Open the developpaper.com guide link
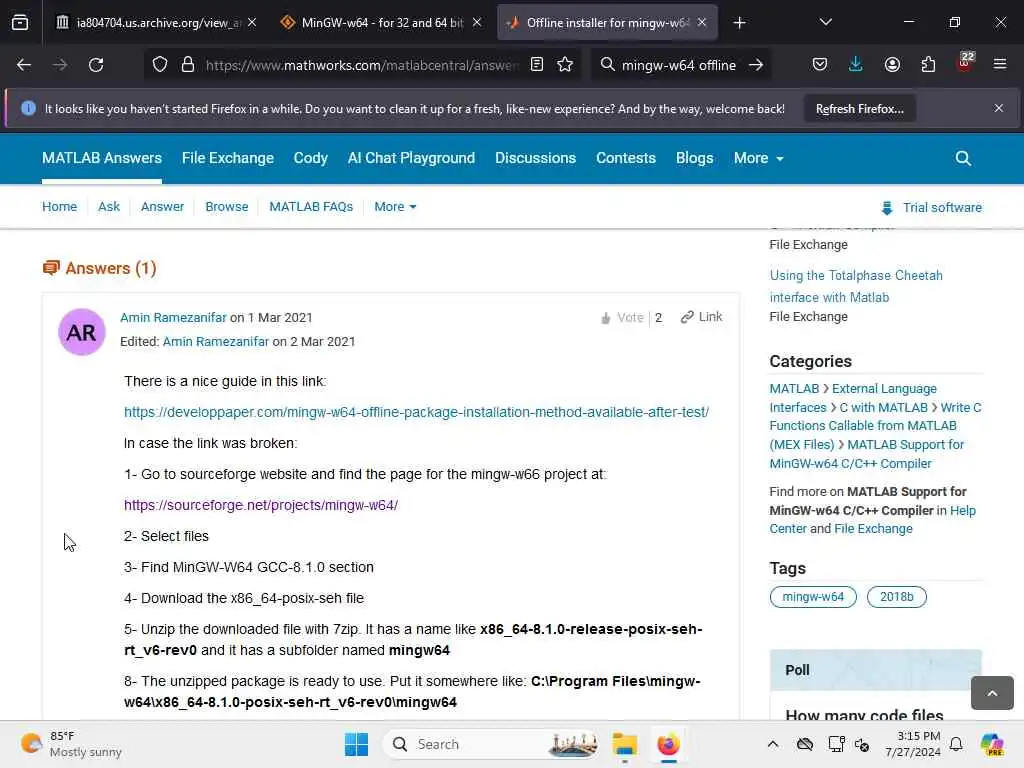Image resolution: width=1024 pixels, height=768 pixels. tap(416, 412)
